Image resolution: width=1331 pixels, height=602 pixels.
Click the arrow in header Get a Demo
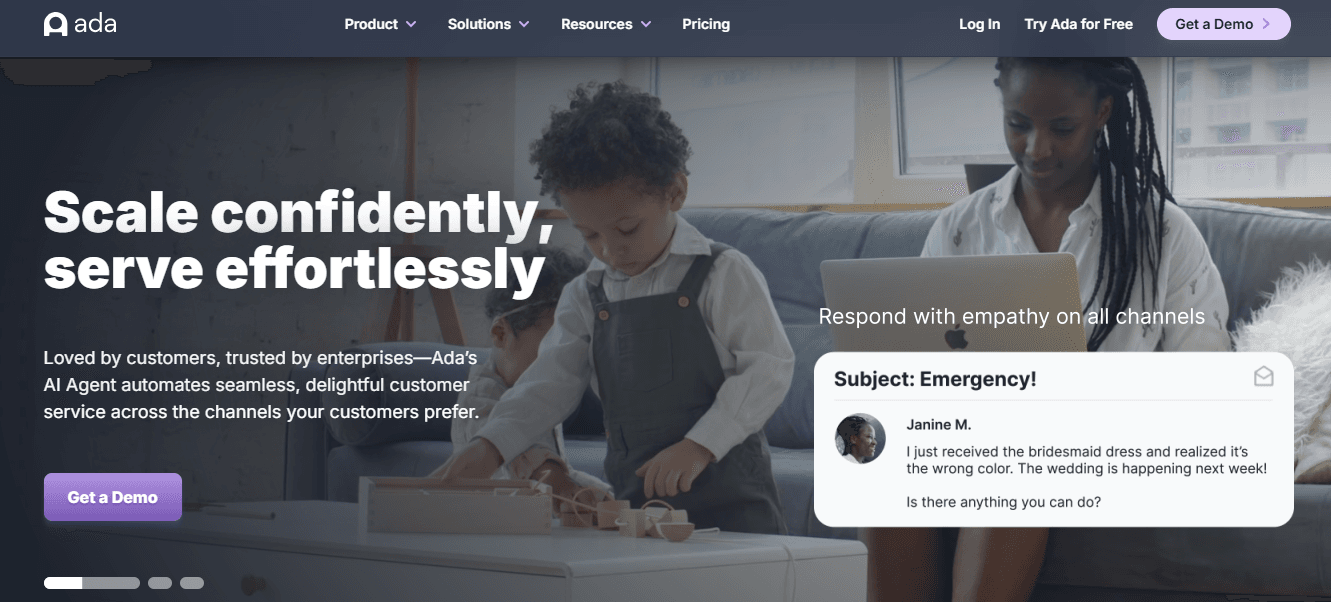click(x=1266, y=24)
